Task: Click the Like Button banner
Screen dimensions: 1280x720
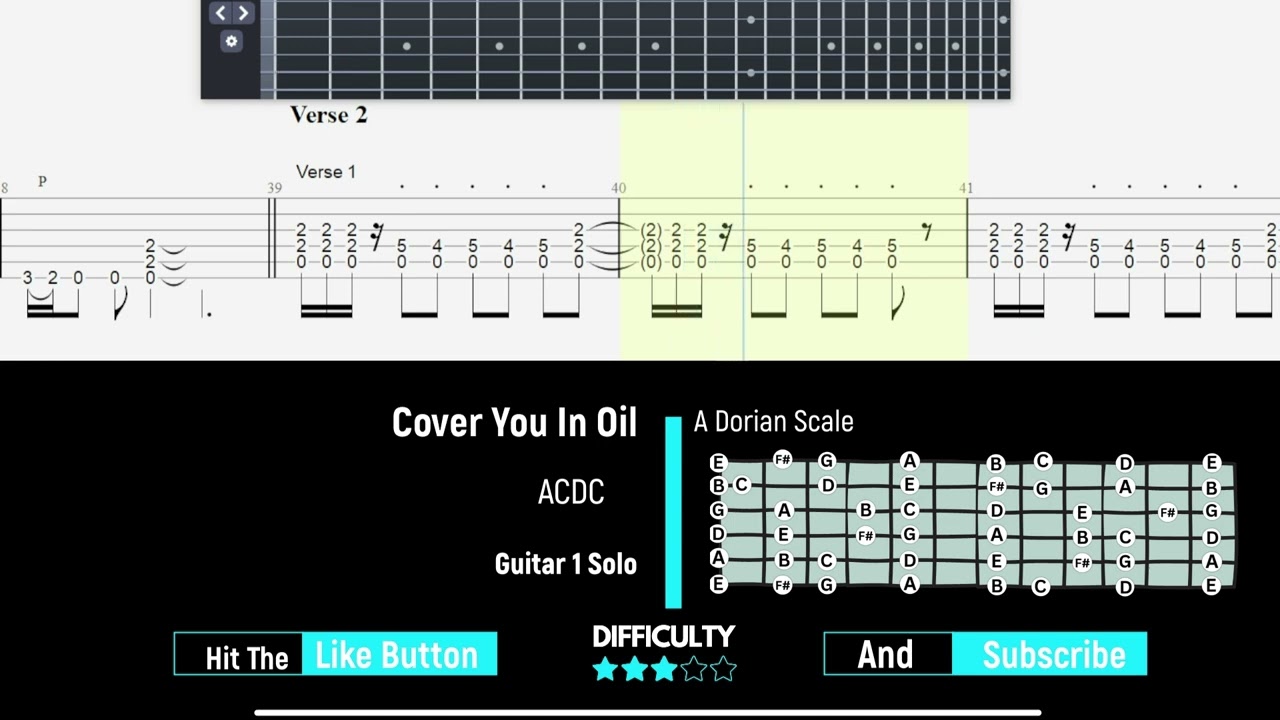Action: click(398, 655)
